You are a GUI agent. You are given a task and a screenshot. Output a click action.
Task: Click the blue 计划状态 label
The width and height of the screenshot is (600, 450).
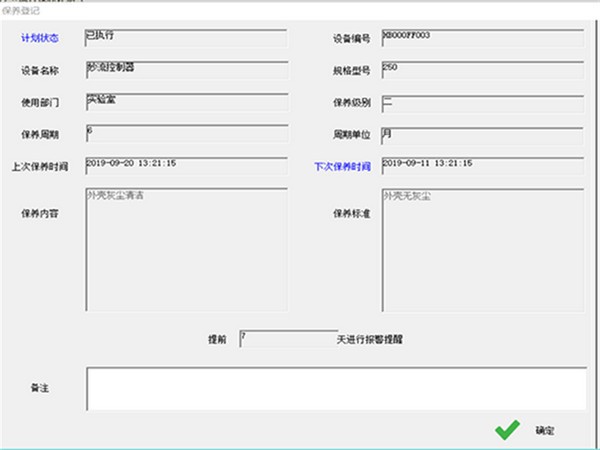pyautogui.click(x=39, y=39)
